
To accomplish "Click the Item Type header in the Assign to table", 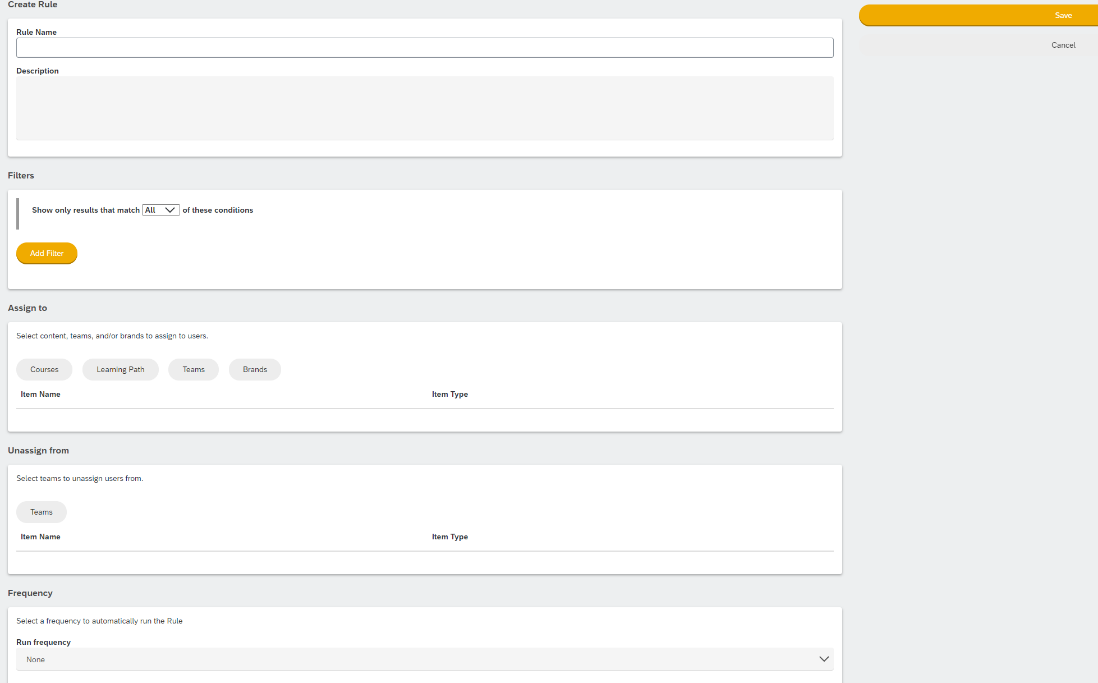I will click(450, 394).
